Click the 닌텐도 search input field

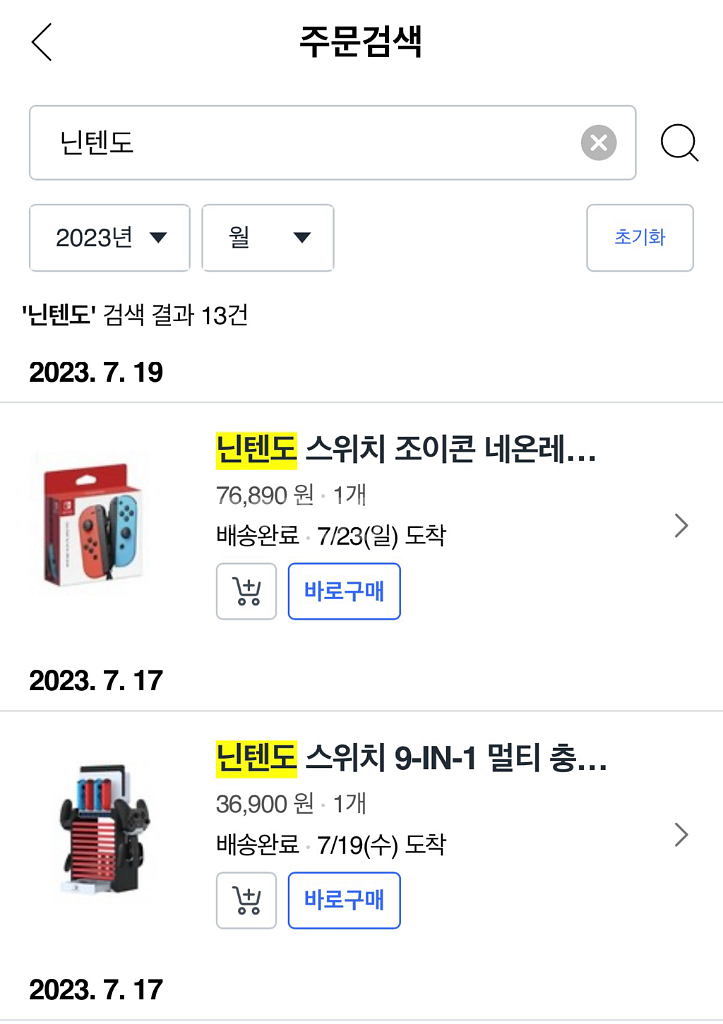click(x=300, y=143)
